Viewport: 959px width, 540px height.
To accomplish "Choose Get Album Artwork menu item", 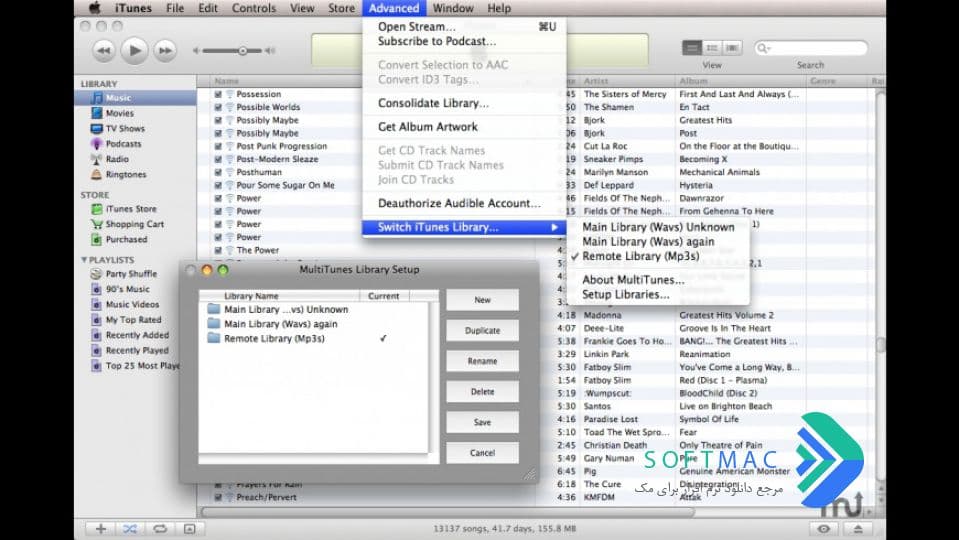I will 464,127.
